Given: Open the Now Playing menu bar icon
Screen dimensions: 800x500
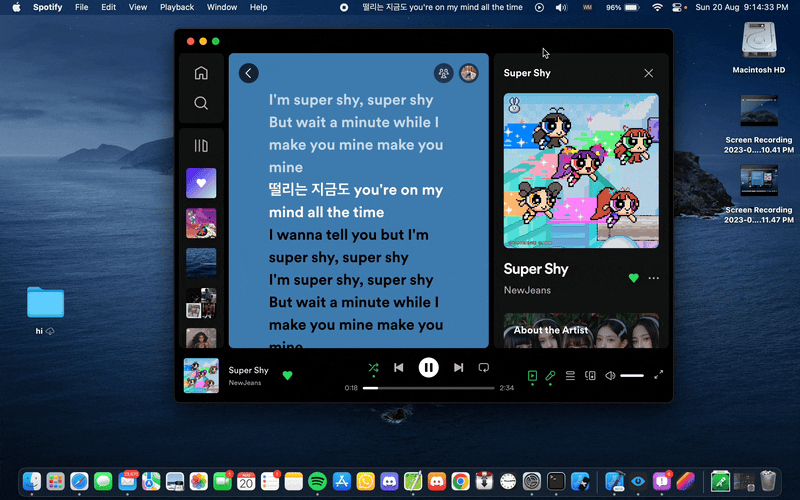Looking at the screenshot, I should point(539,7).
